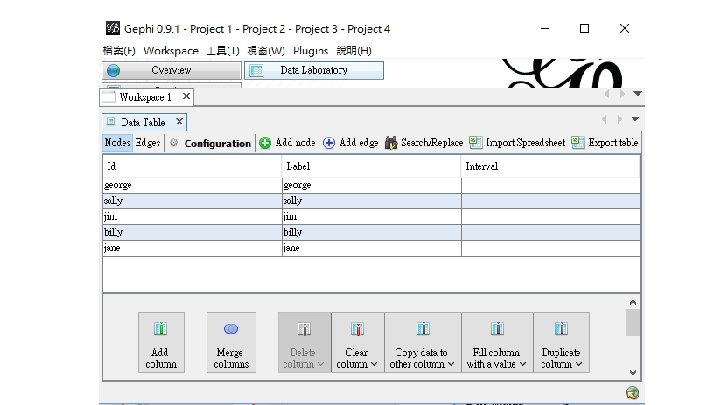Viewport: 720px width, 405px height.
Task: Click the Fill column with a value icon
Action: 497,329
